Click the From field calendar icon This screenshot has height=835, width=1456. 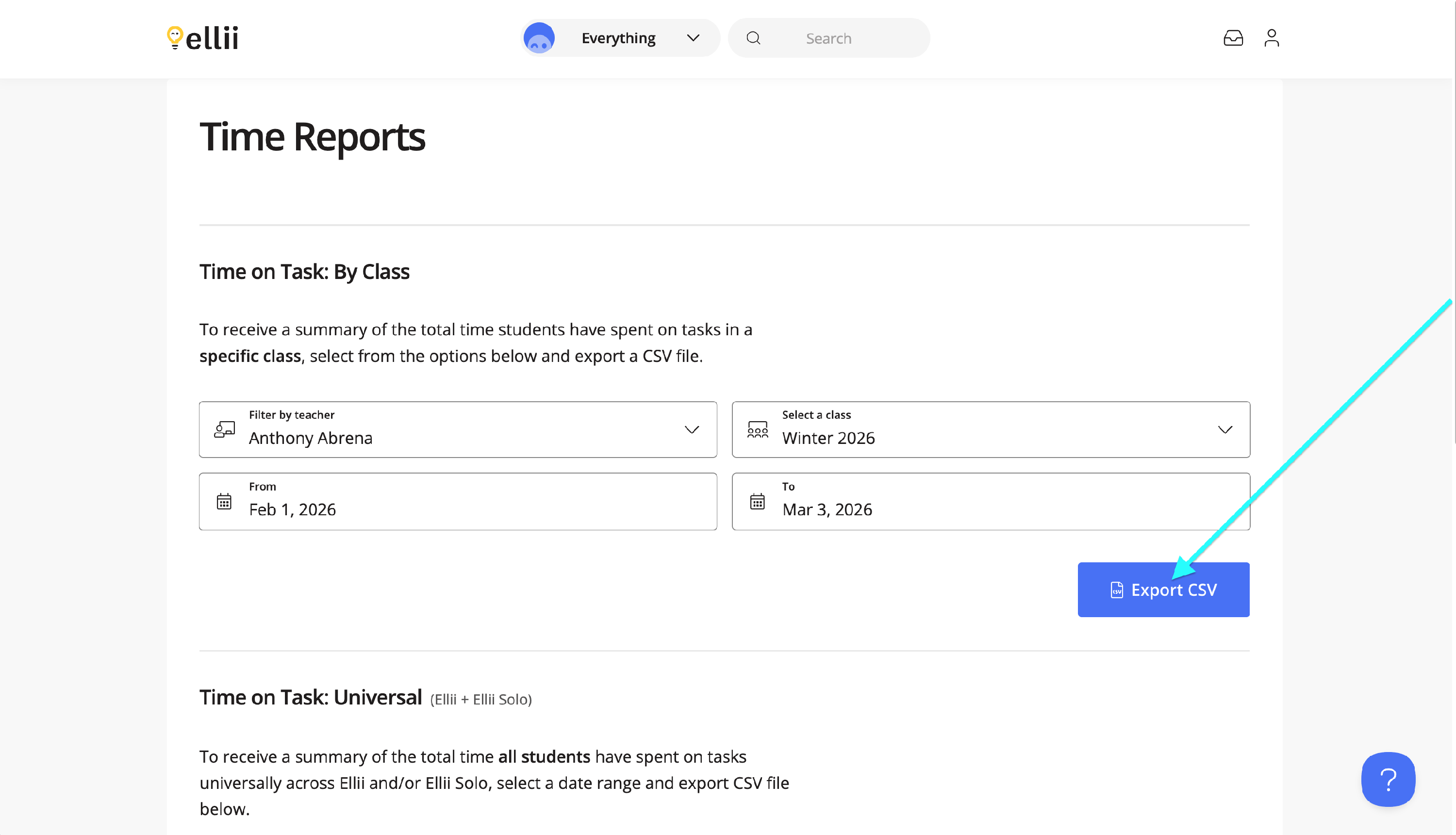(224, 501)
